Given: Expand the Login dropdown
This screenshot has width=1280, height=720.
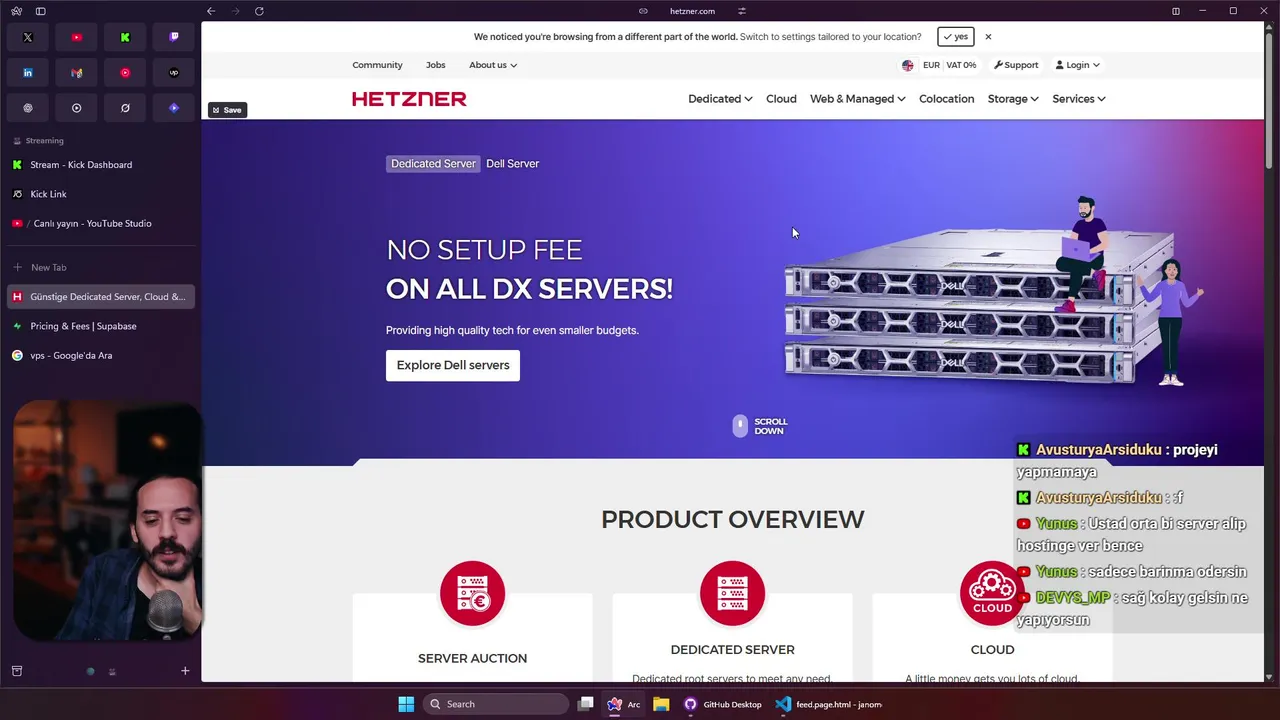Looking at the screenshot, I should 1077,65.
